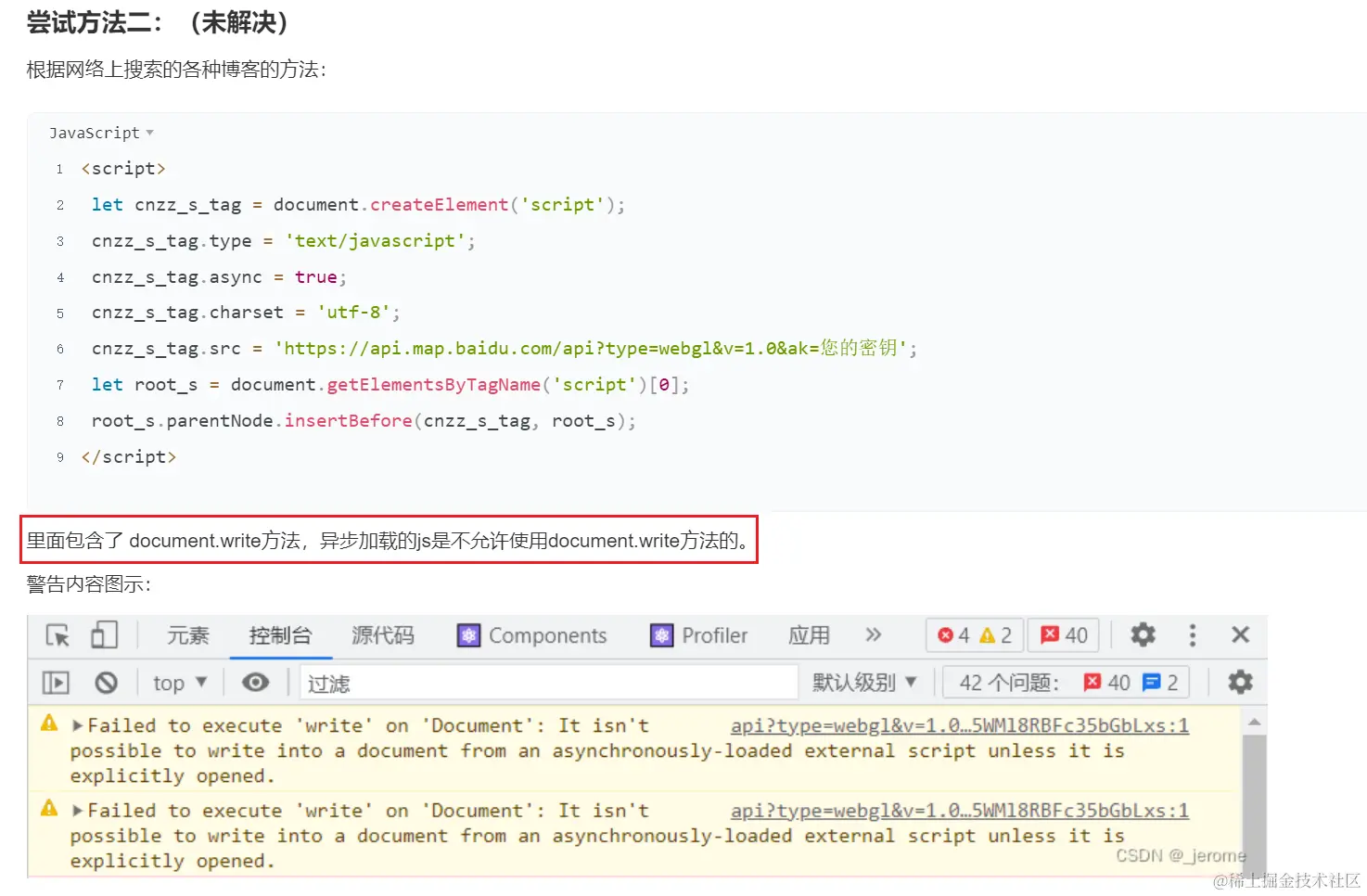
Task: Open the 42 个问题 issues summary
Action: tap(1067, 684)
